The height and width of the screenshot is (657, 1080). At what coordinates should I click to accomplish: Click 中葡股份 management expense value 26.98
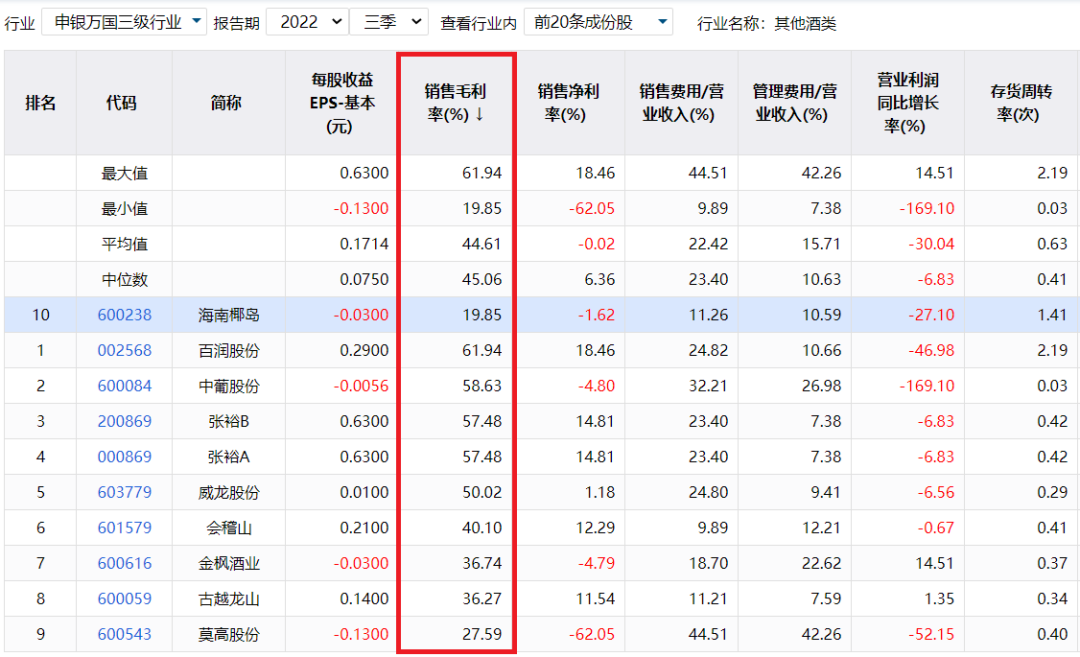click(821, 386)
